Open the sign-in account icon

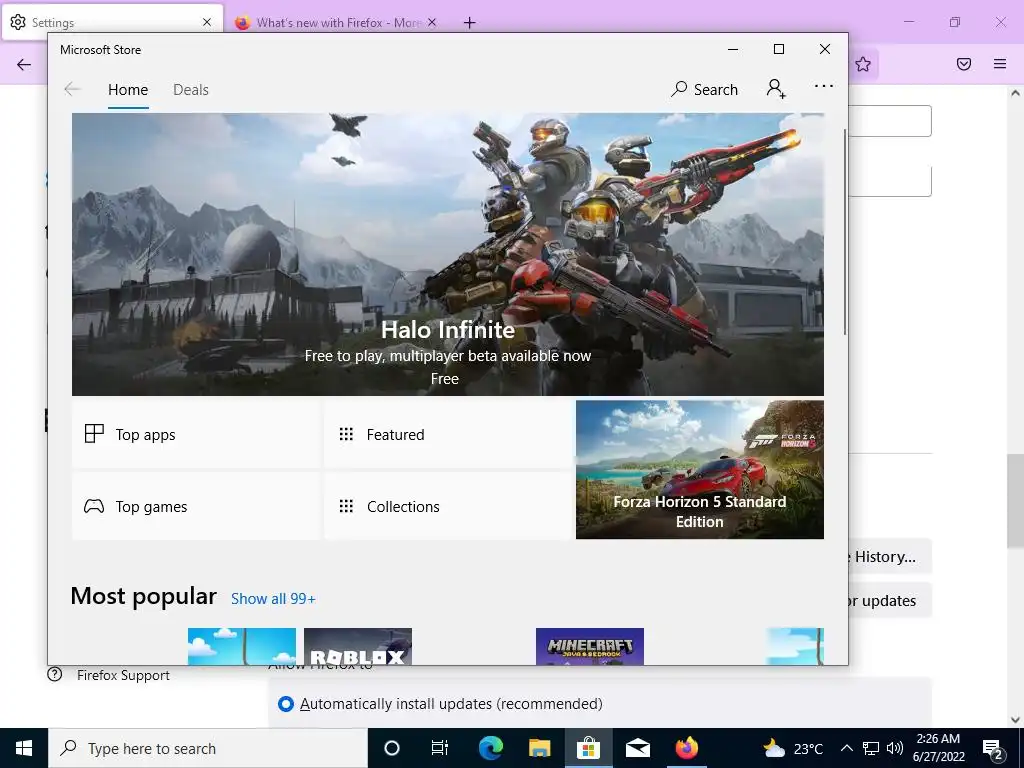tap(776, 88)
